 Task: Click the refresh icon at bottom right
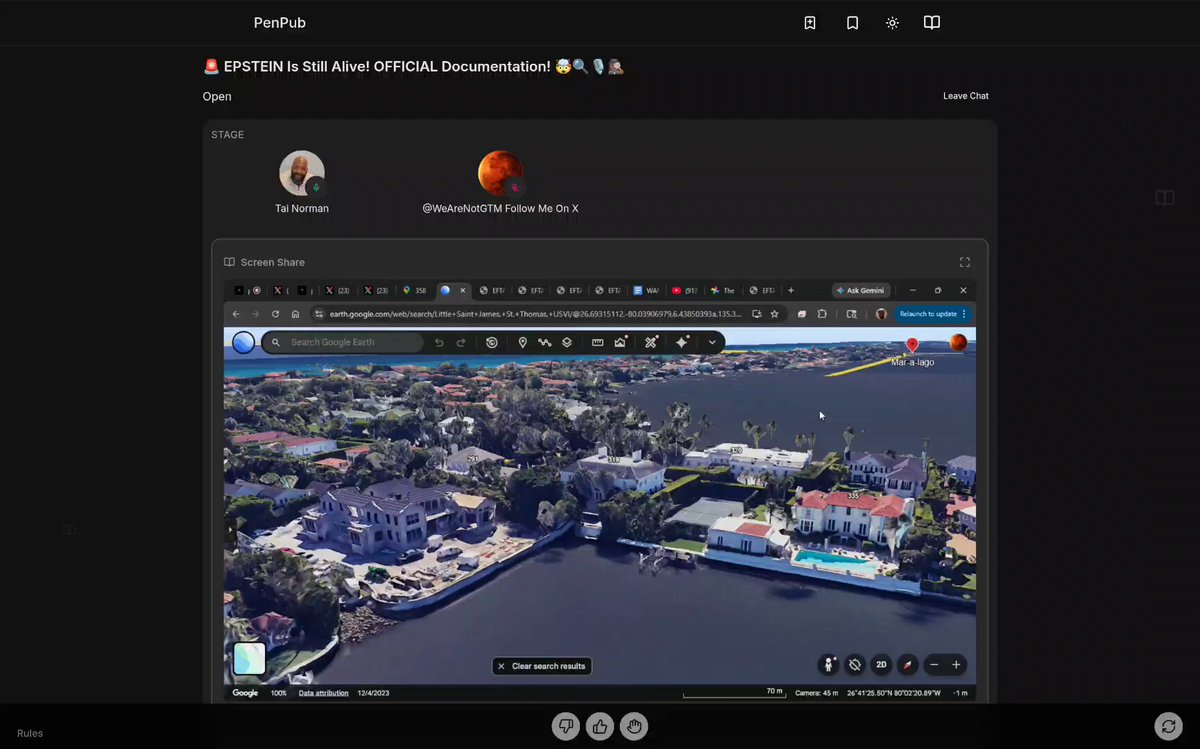coord(1167,727)
